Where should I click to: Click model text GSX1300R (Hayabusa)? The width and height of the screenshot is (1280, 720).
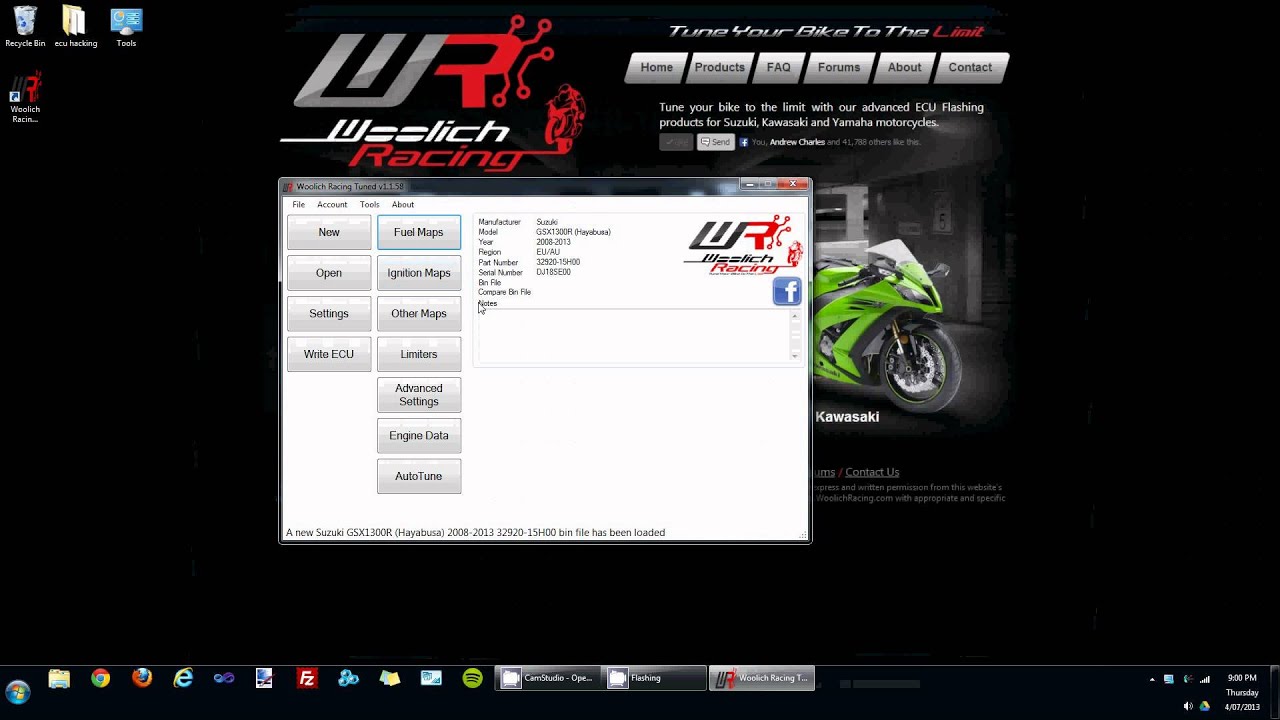[573, 232]
